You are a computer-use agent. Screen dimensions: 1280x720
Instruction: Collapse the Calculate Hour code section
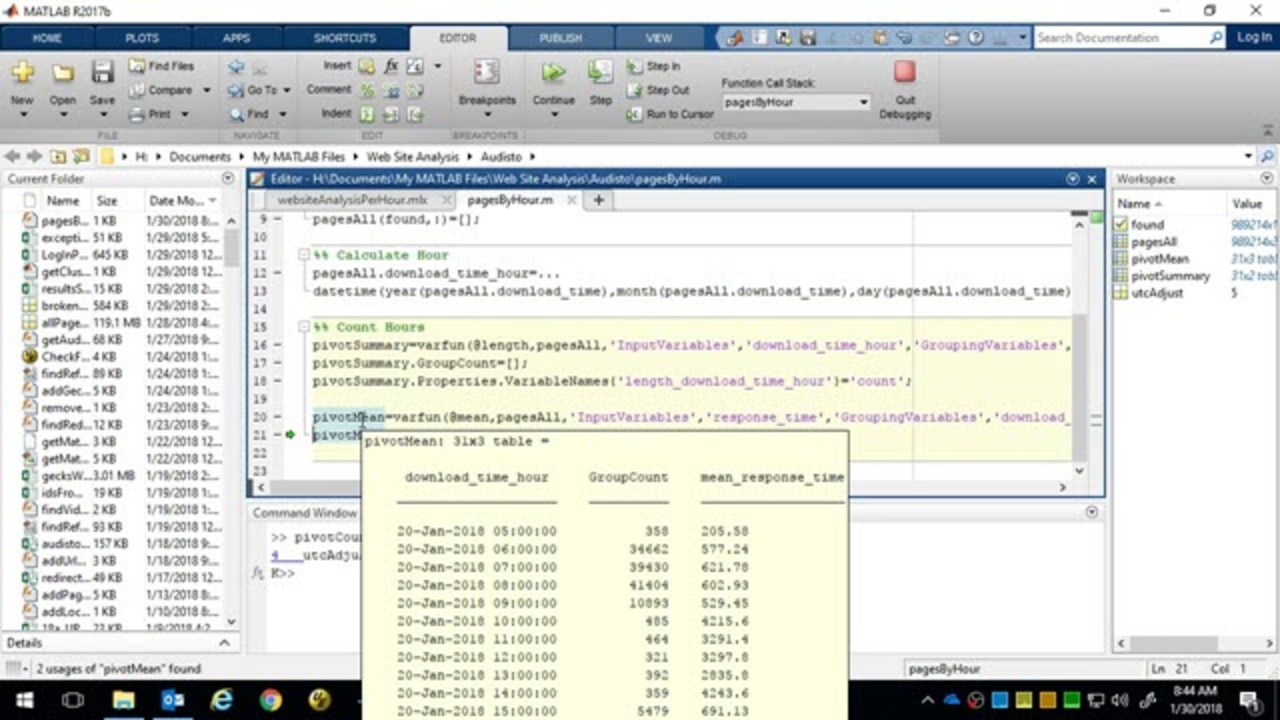point(304,256)
